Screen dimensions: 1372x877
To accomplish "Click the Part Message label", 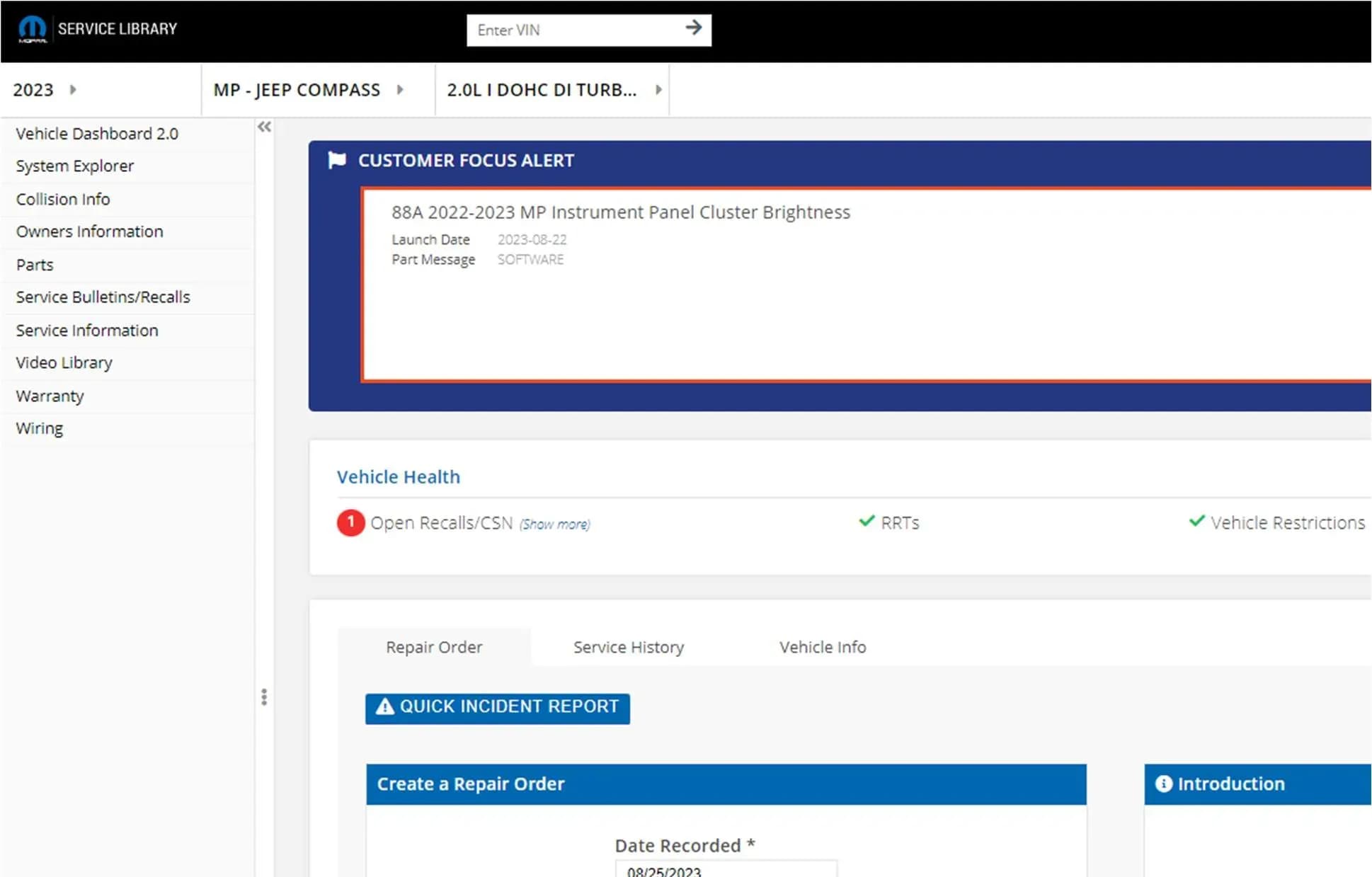I will click(x=434, y=260).
